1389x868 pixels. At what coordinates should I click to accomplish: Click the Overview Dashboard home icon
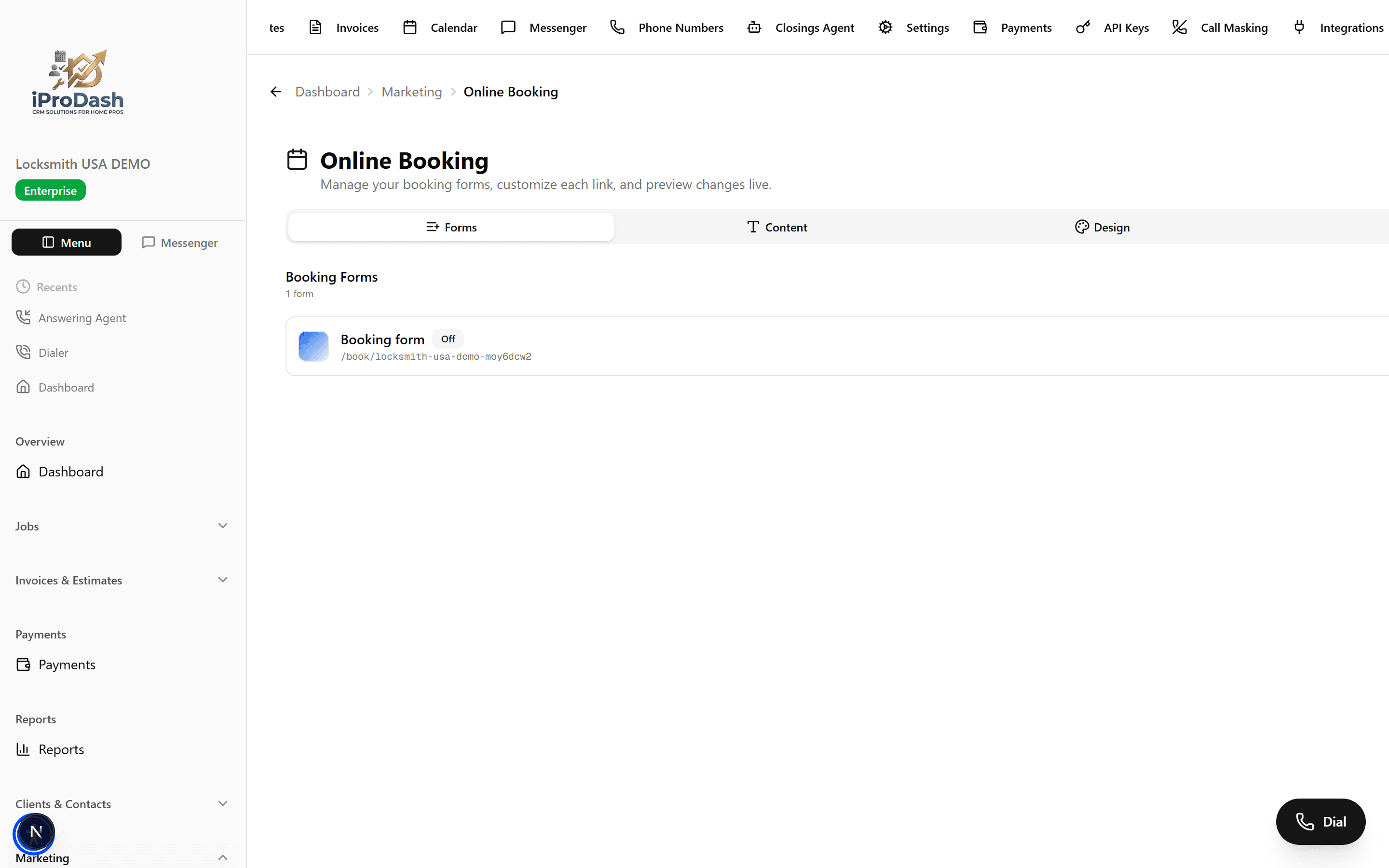coord(23,471)
